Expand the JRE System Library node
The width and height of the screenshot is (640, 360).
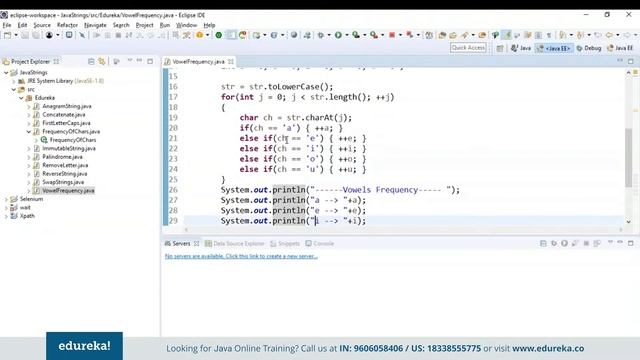(14, 81)
